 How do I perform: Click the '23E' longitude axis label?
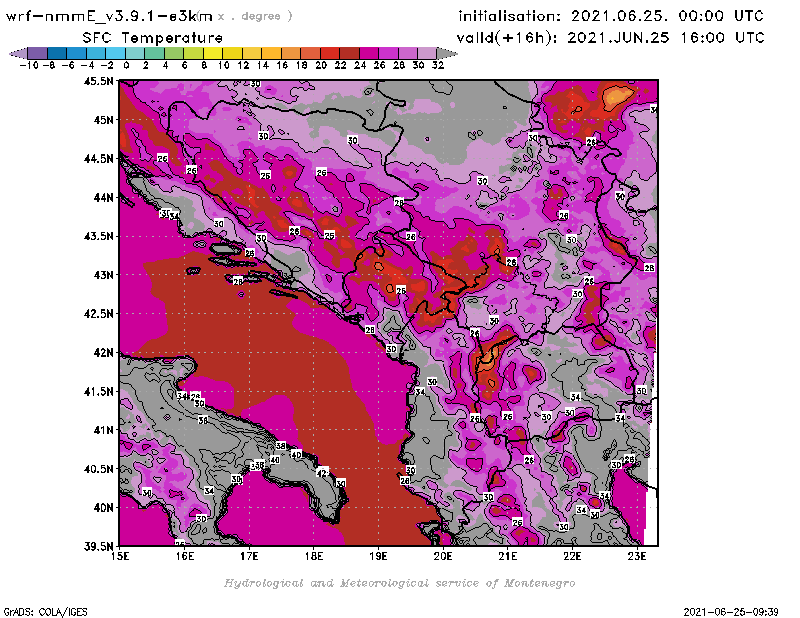point(637,556)
